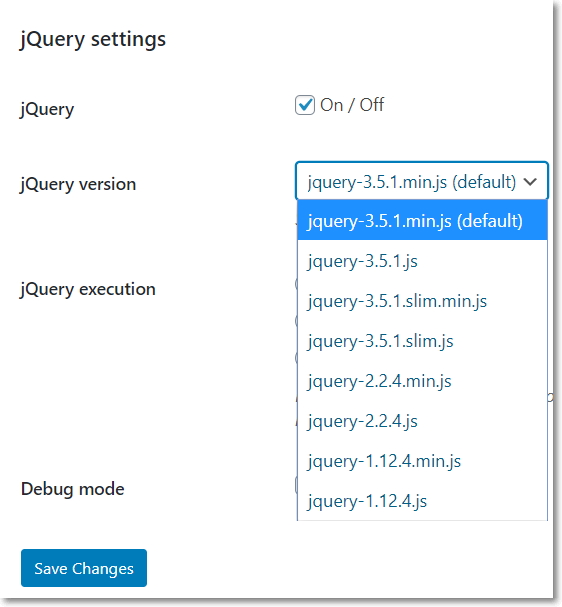This screenshot has height=607, width=562.
Task: Choose jquery-2.2.4.min.js option
Action: pos(422,381)
